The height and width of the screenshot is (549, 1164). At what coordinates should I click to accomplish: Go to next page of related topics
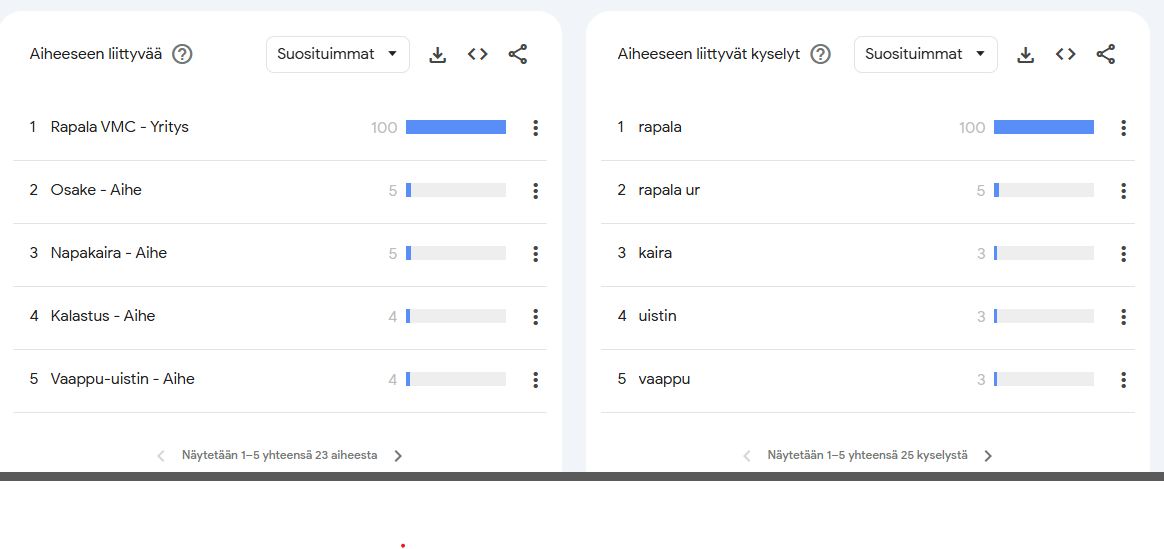click(398, 456)
